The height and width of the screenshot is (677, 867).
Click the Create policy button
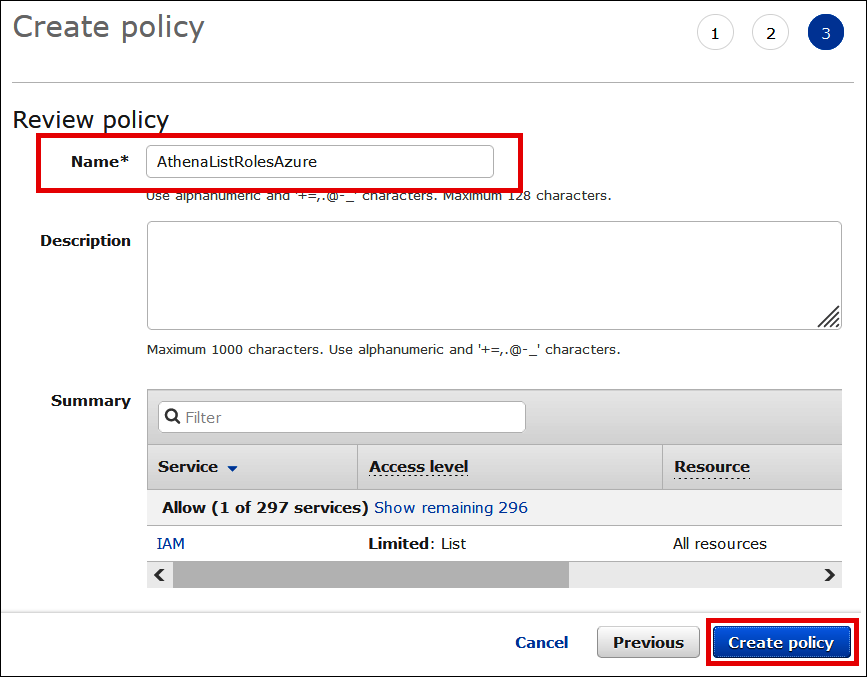click(x=780, y=642)
